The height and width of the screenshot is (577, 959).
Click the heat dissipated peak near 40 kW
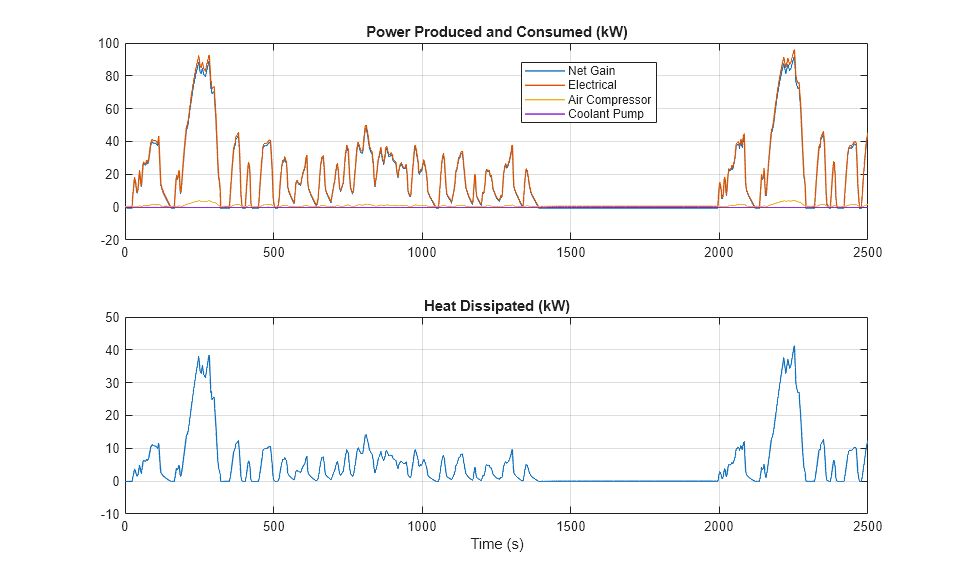coord(794,347)
